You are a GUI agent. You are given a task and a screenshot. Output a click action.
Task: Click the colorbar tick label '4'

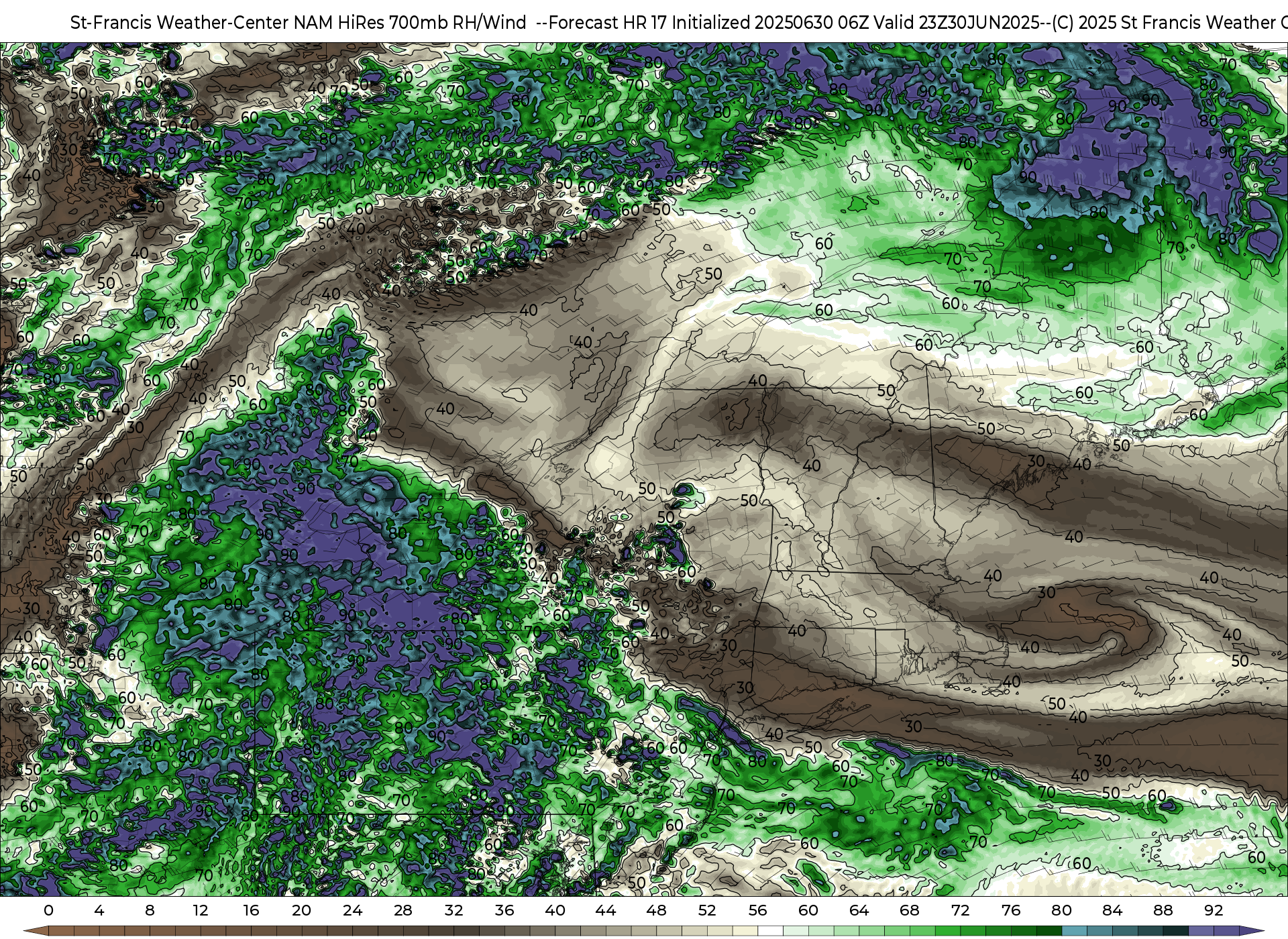click(99, 910)
